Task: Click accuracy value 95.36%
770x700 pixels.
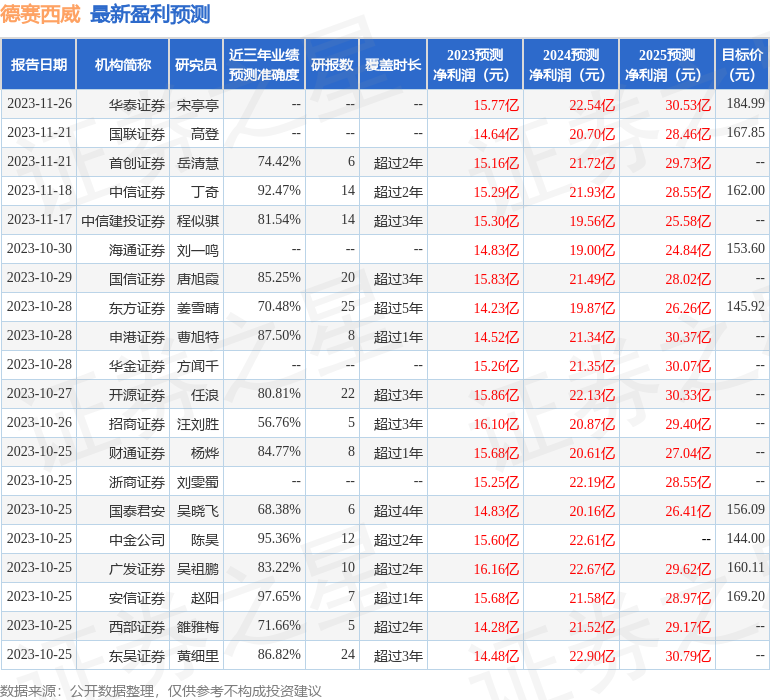Action: (279, 538)
